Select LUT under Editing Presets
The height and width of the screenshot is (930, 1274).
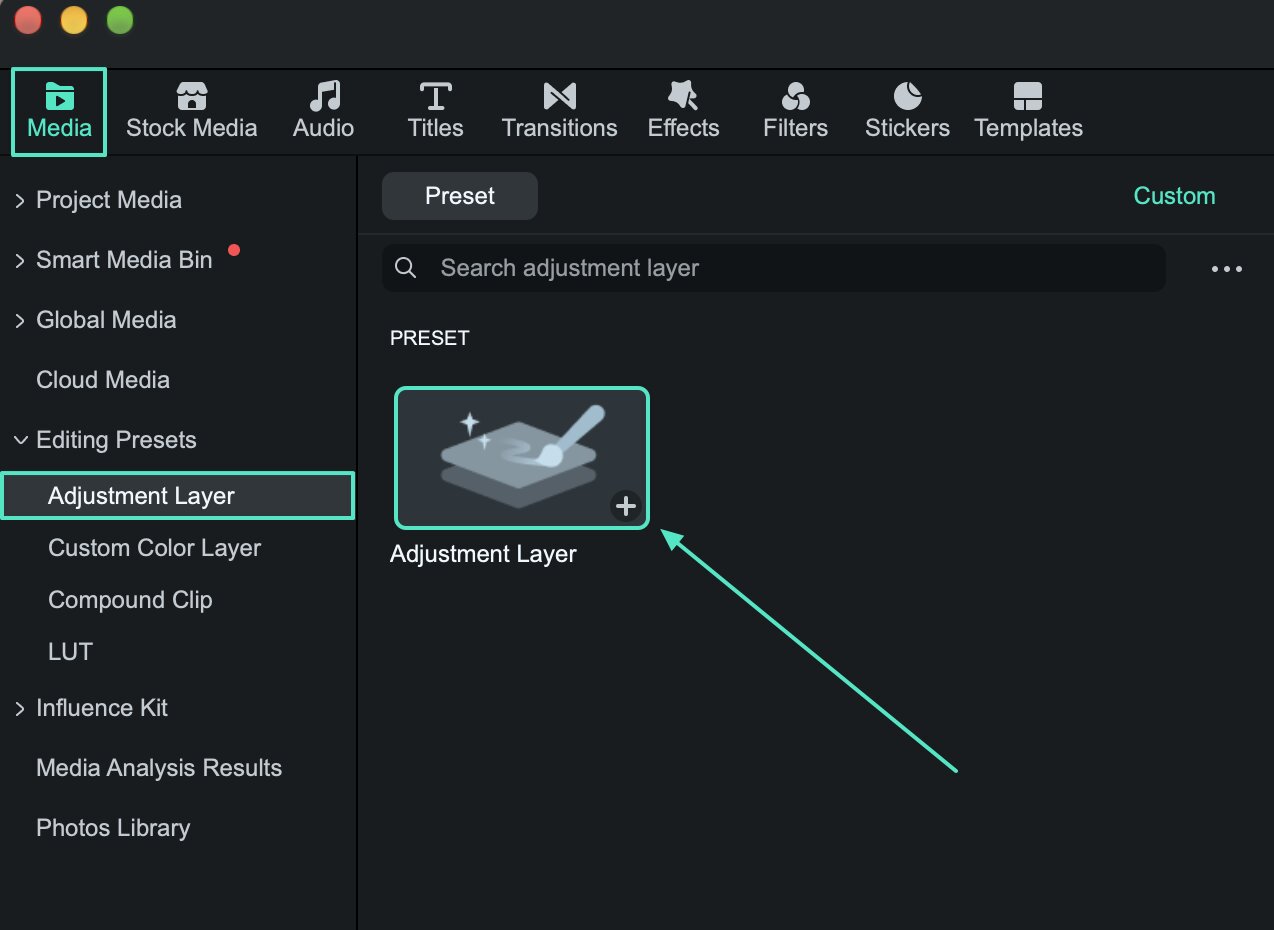(70, 652)
